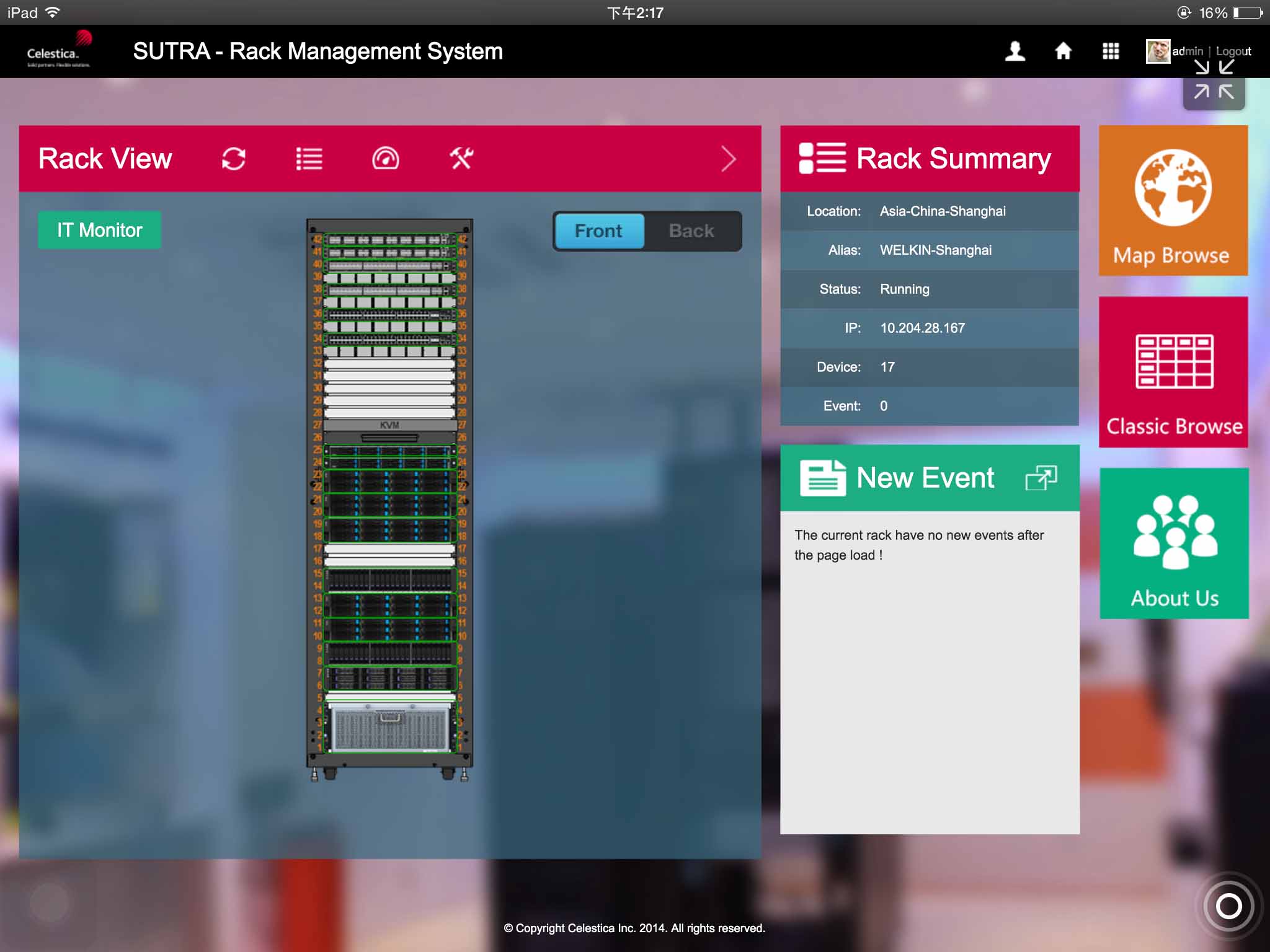Click the admin avatar picture
1270x952 pixels.
pyautogui.click(x=1158, y=51)
